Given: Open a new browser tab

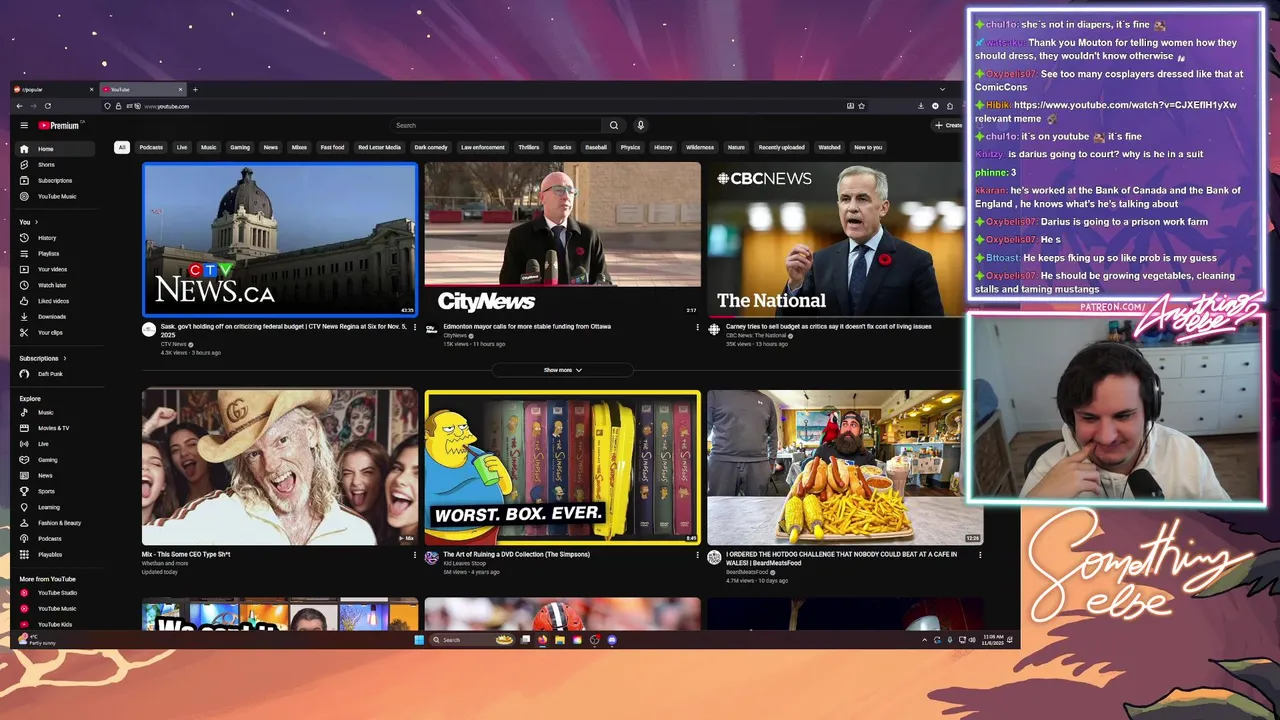Looking at the screenshot, I should pos(195,90).
